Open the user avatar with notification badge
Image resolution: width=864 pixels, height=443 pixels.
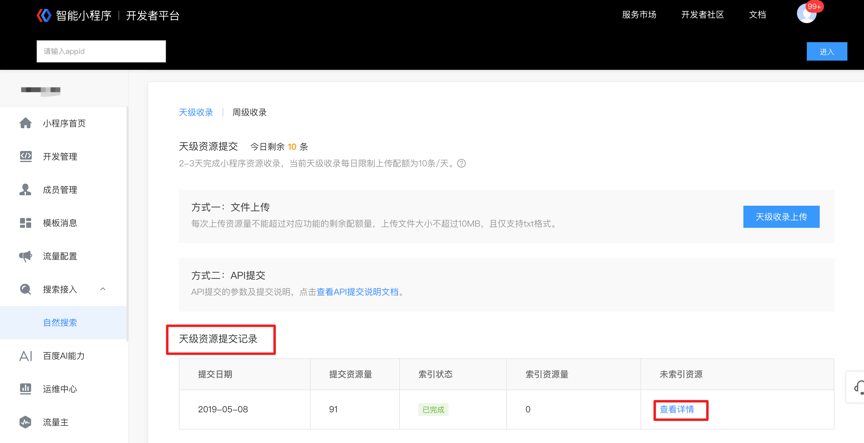(x=807, y=14)
